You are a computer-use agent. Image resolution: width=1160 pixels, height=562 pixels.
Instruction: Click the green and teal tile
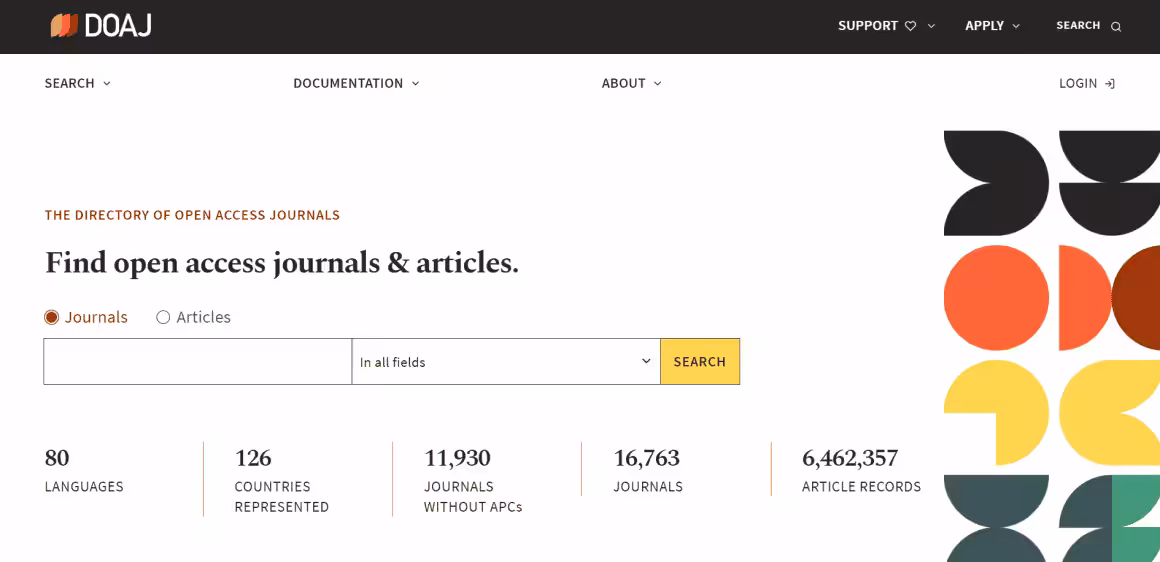pos(1109,518)
